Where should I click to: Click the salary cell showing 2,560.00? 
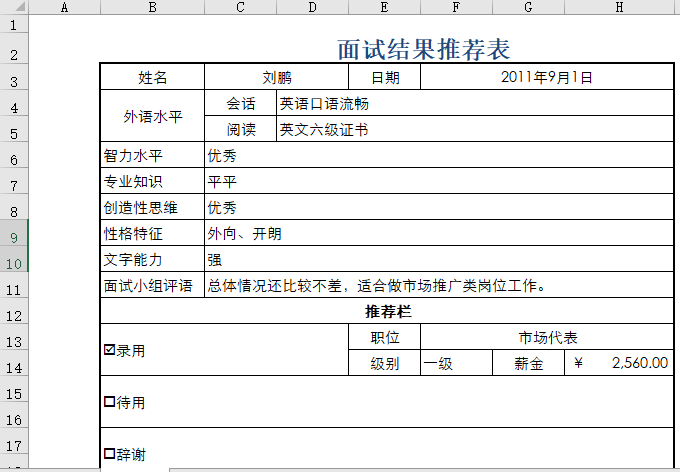638,364
